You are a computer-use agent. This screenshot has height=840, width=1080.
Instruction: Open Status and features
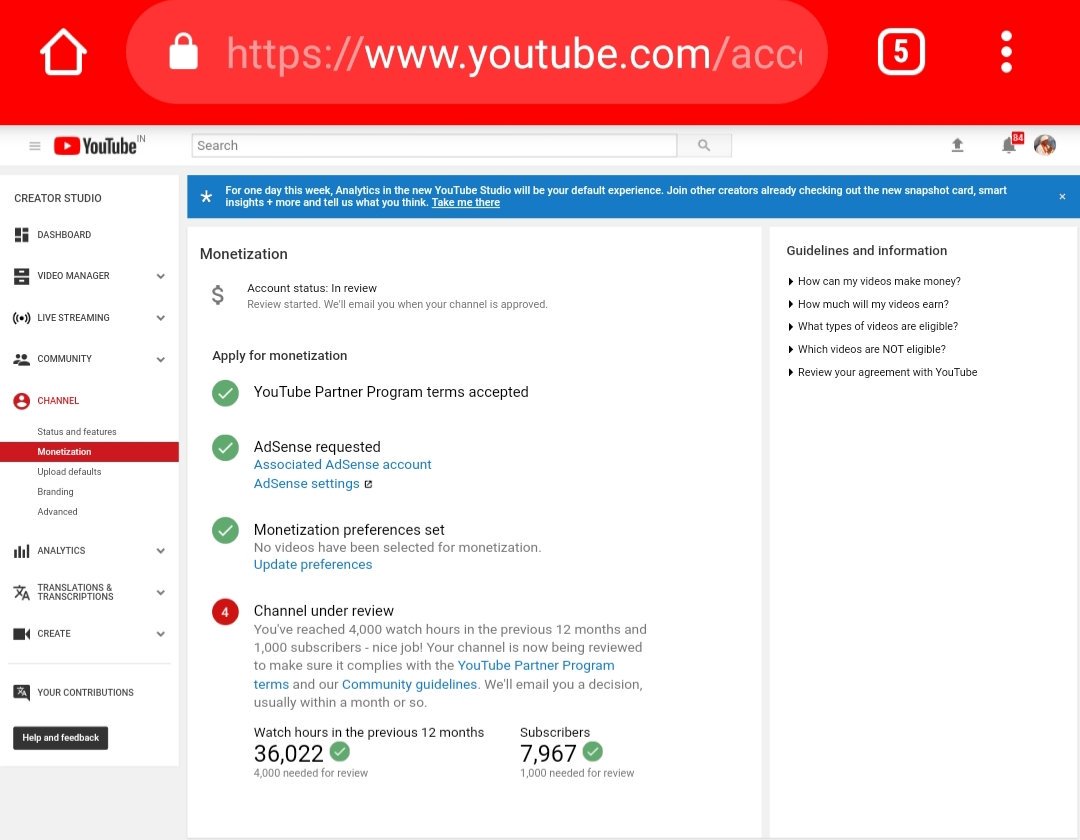(x=76, y=432)
